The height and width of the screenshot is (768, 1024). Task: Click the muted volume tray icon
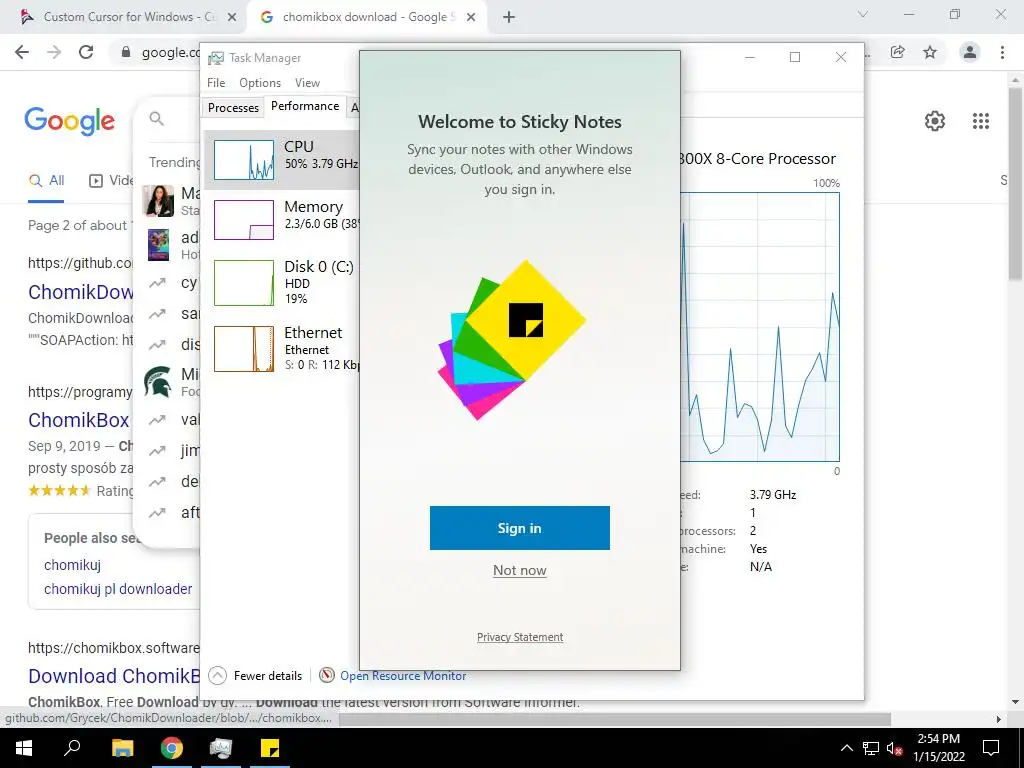pyautogui.click(x=894, y=748)
